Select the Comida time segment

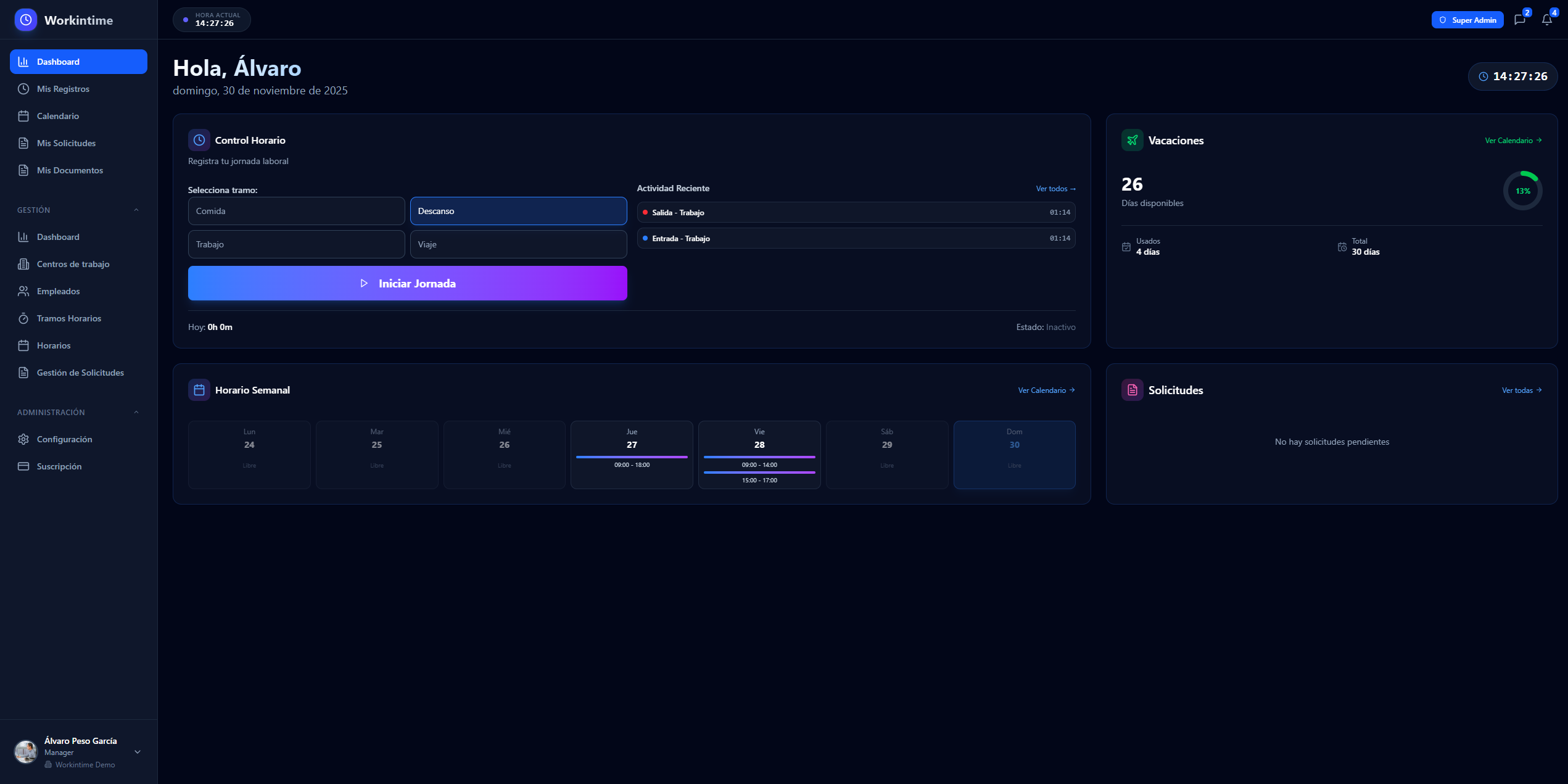(x=296, y=210)
